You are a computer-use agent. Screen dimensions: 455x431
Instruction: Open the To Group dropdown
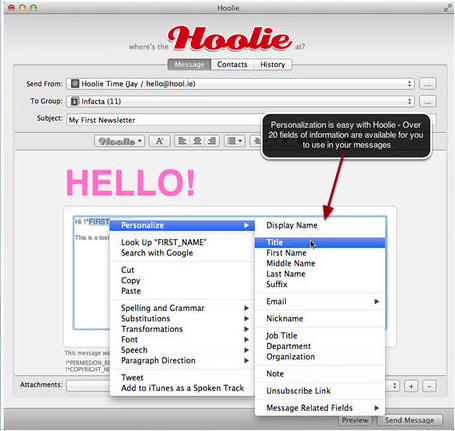240,101
